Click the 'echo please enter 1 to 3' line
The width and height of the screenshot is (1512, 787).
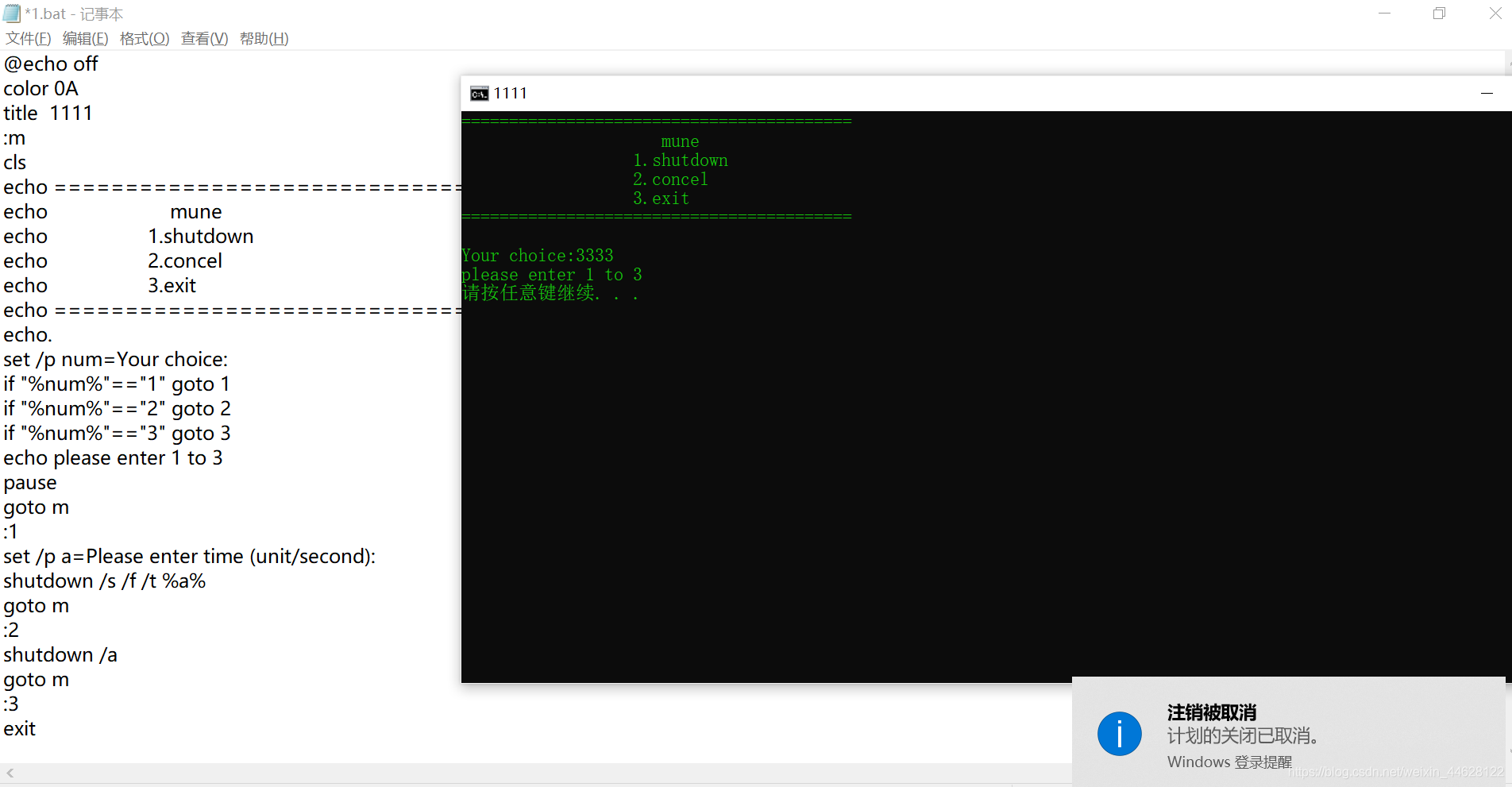[113, 457]
